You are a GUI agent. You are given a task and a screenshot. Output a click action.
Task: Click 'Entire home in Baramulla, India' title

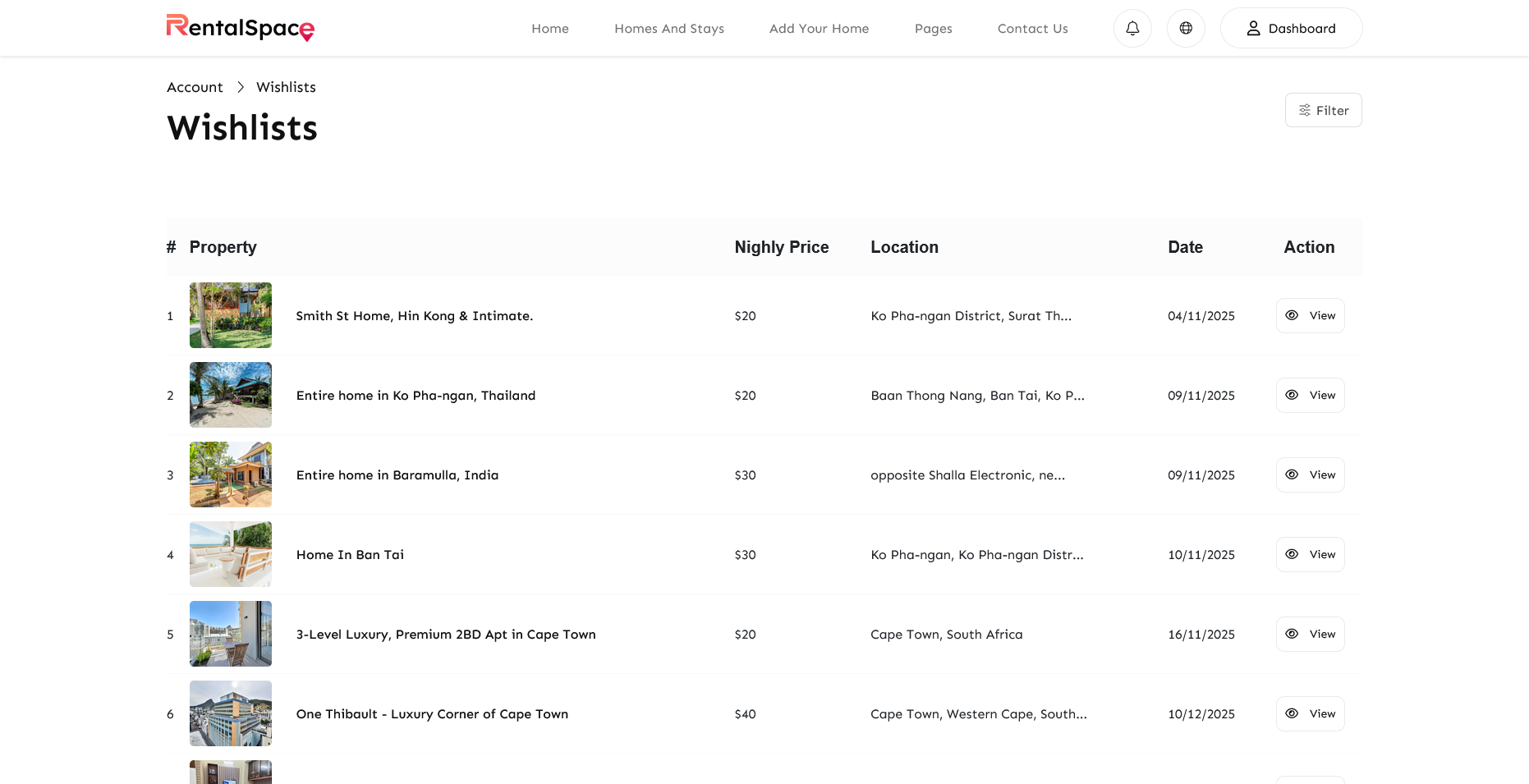tap(397, 475)
